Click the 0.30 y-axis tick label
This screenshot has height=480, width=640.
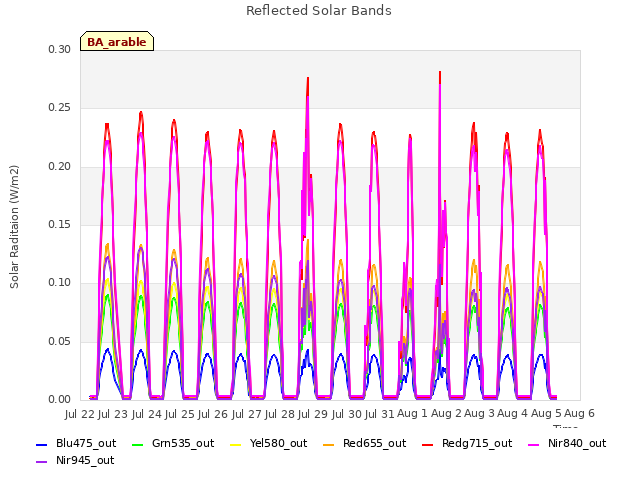[x=59, y=49]
